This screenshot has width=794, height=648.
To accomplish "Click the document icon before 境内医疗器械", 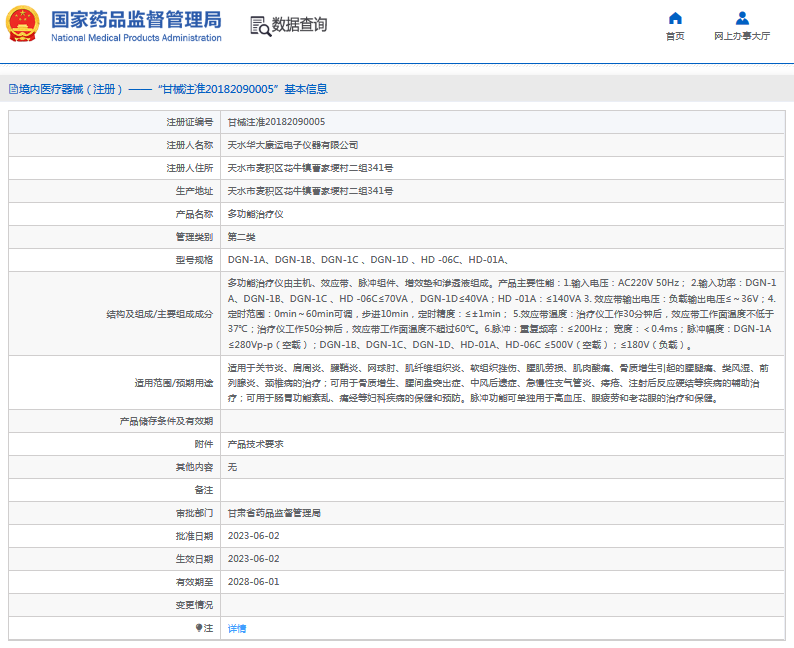I will click(x=13, y=90).
